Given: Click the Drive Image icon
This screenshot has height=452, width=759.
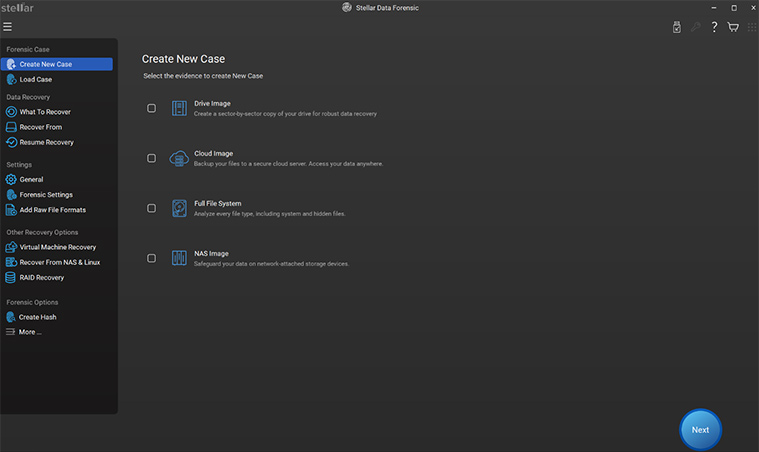Looking at the screenshot, I should click(179, 108).
